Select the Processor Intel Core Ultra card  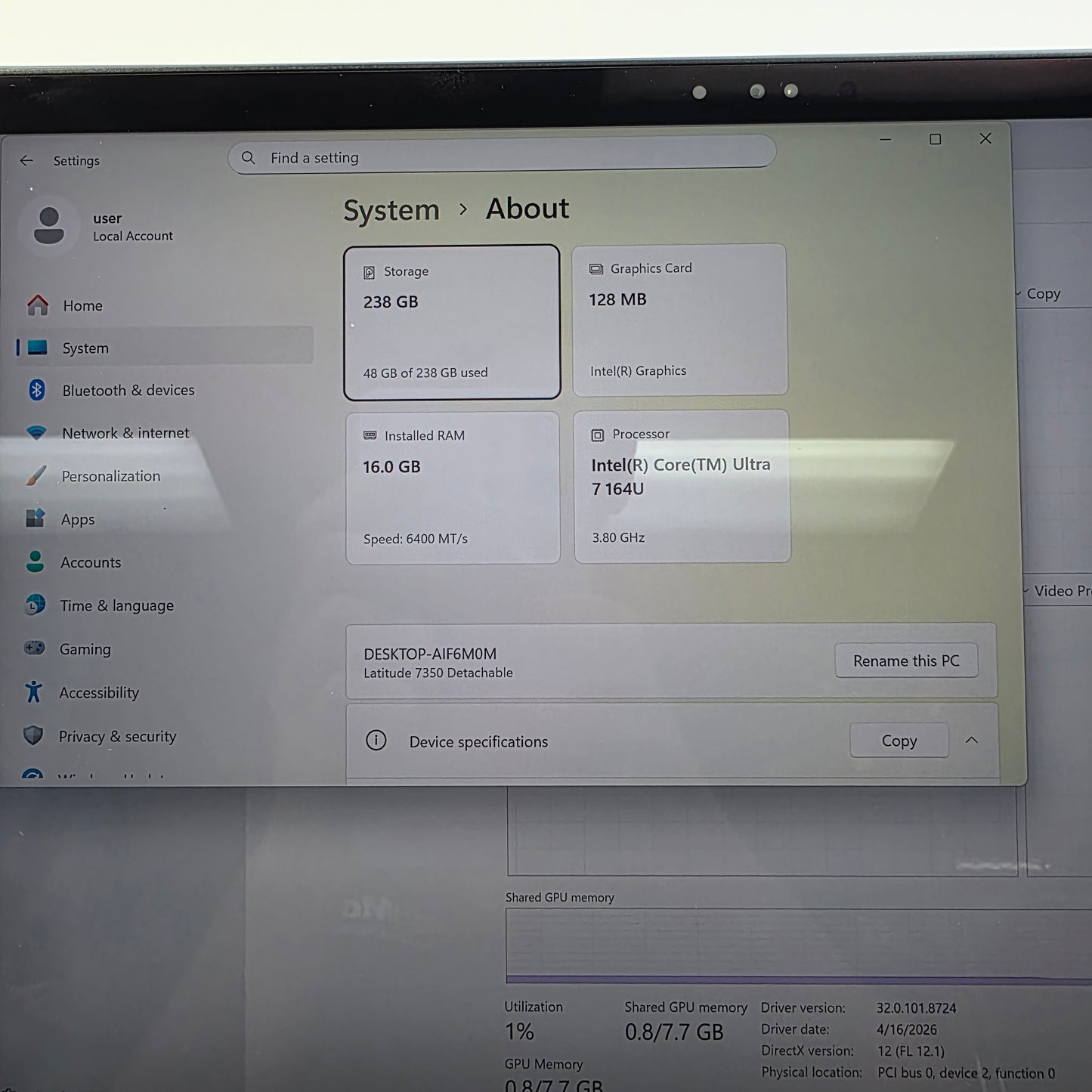coord(682,486)
